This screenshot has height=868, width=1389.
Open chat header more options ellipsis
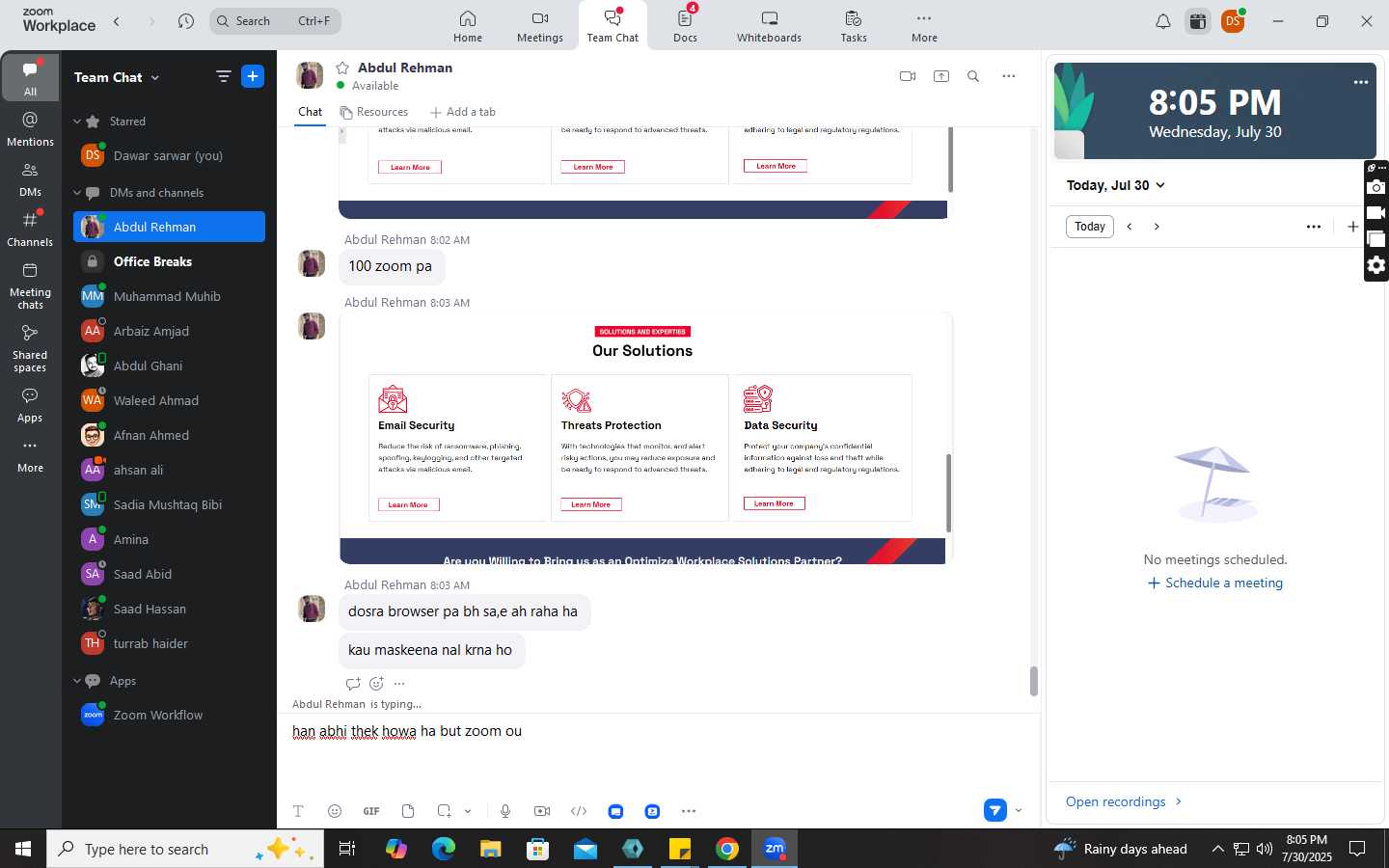[1009, 76]
